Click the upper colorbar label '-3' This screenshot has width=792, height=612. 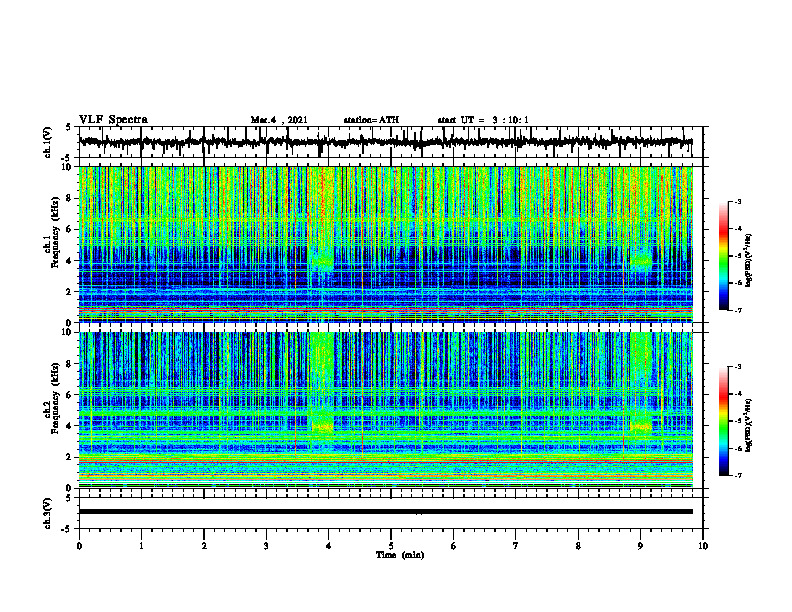coord(737,201)
